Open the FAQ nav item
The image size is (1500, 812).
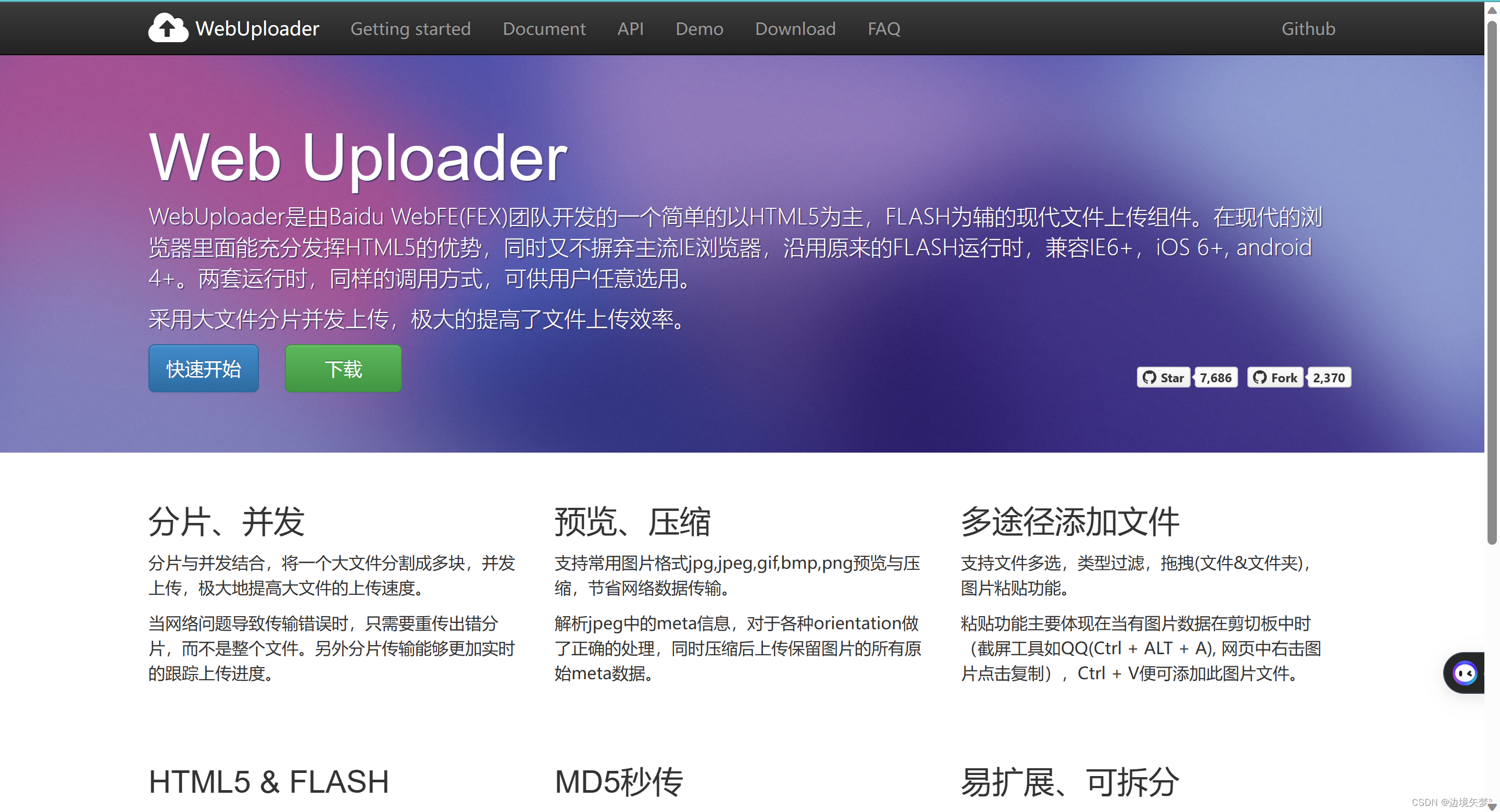point(883,29)
